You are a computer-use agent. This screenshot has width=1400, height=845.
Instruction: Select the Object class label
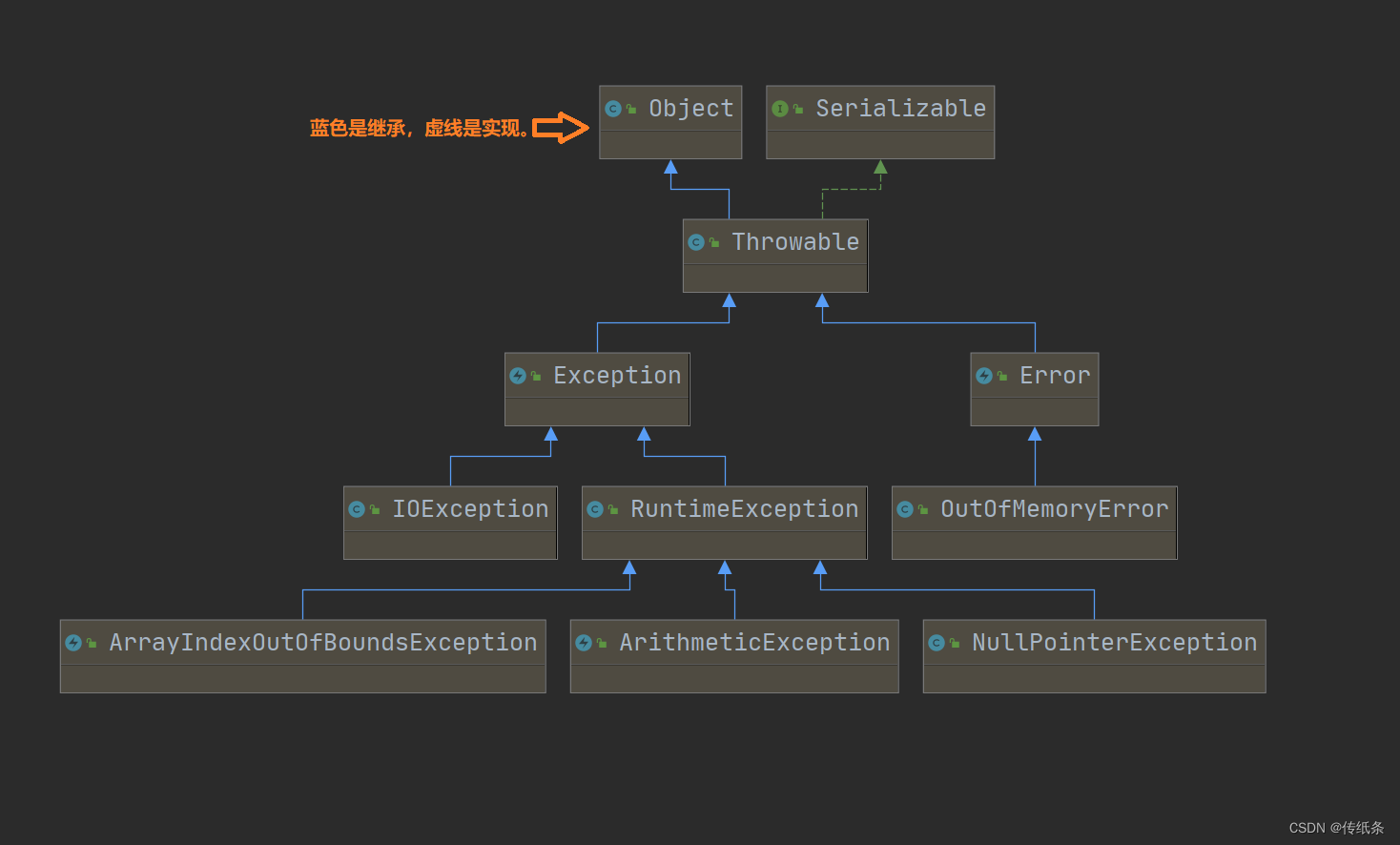point(691,109)
